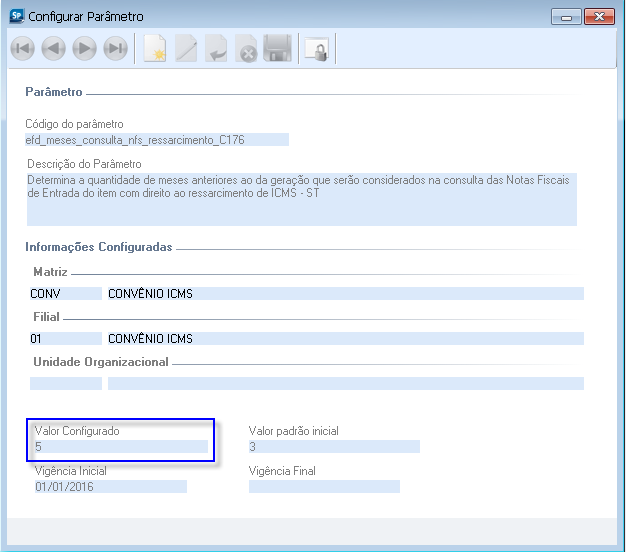Click the delete document toolbar icon
Viewport: 626px width, 552px height.
[x=246, y=49]
